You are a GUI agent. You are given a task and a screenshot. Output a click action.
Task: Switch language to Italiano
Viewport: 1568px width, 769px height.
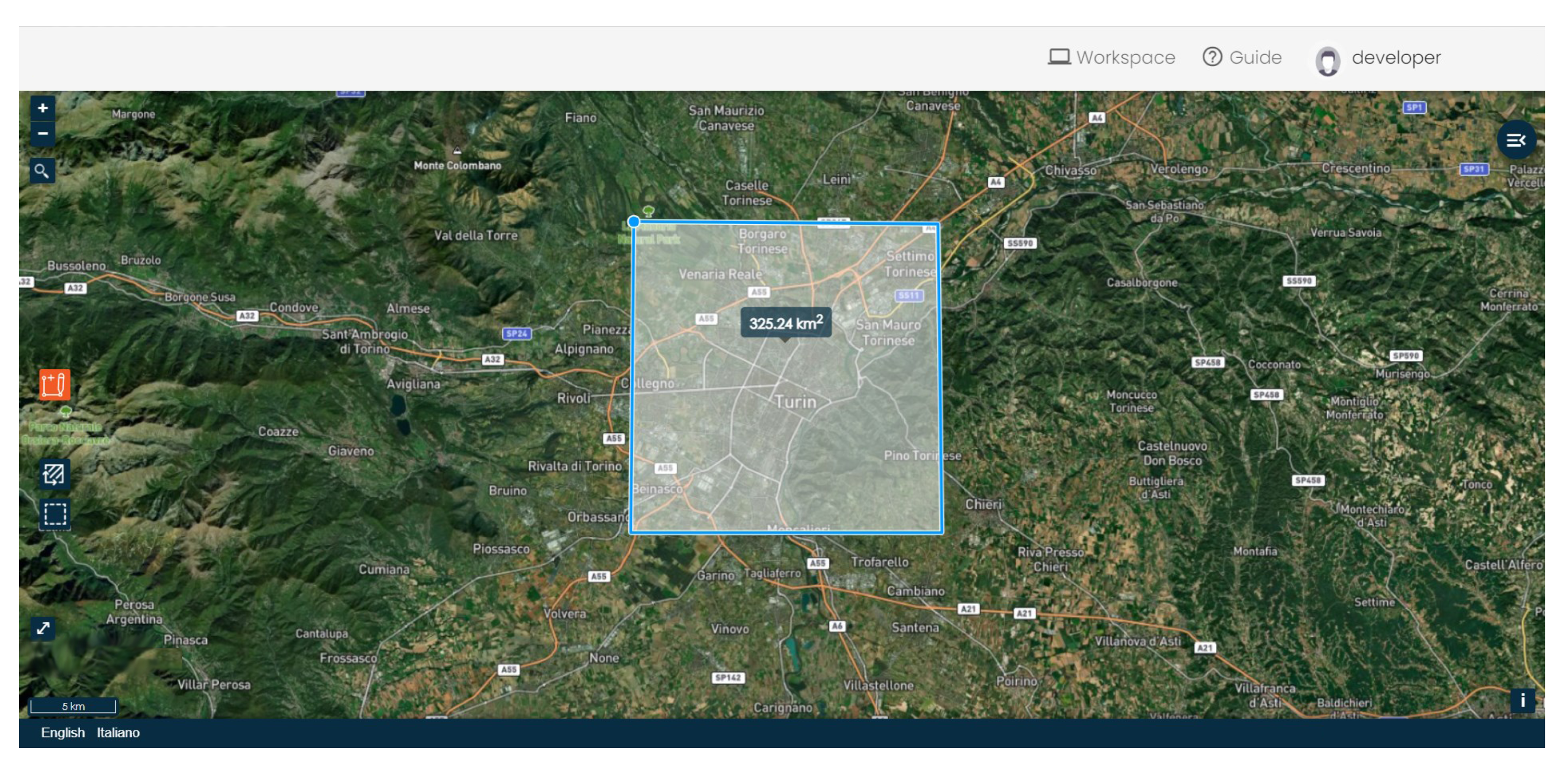(118, 732)
